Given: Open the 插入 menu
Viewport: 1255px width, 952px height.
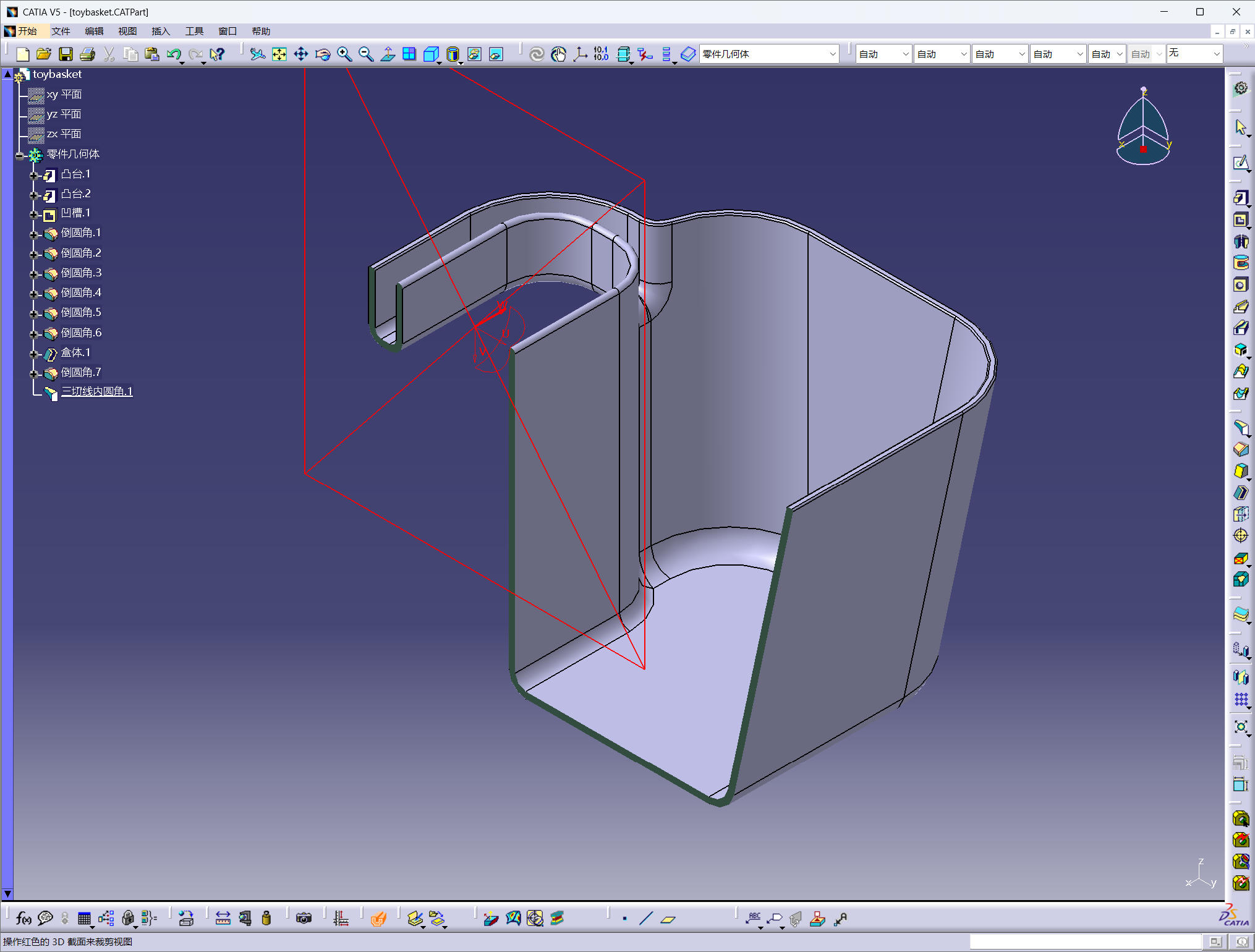Looking at the screenshot, I should coord(161,31).
